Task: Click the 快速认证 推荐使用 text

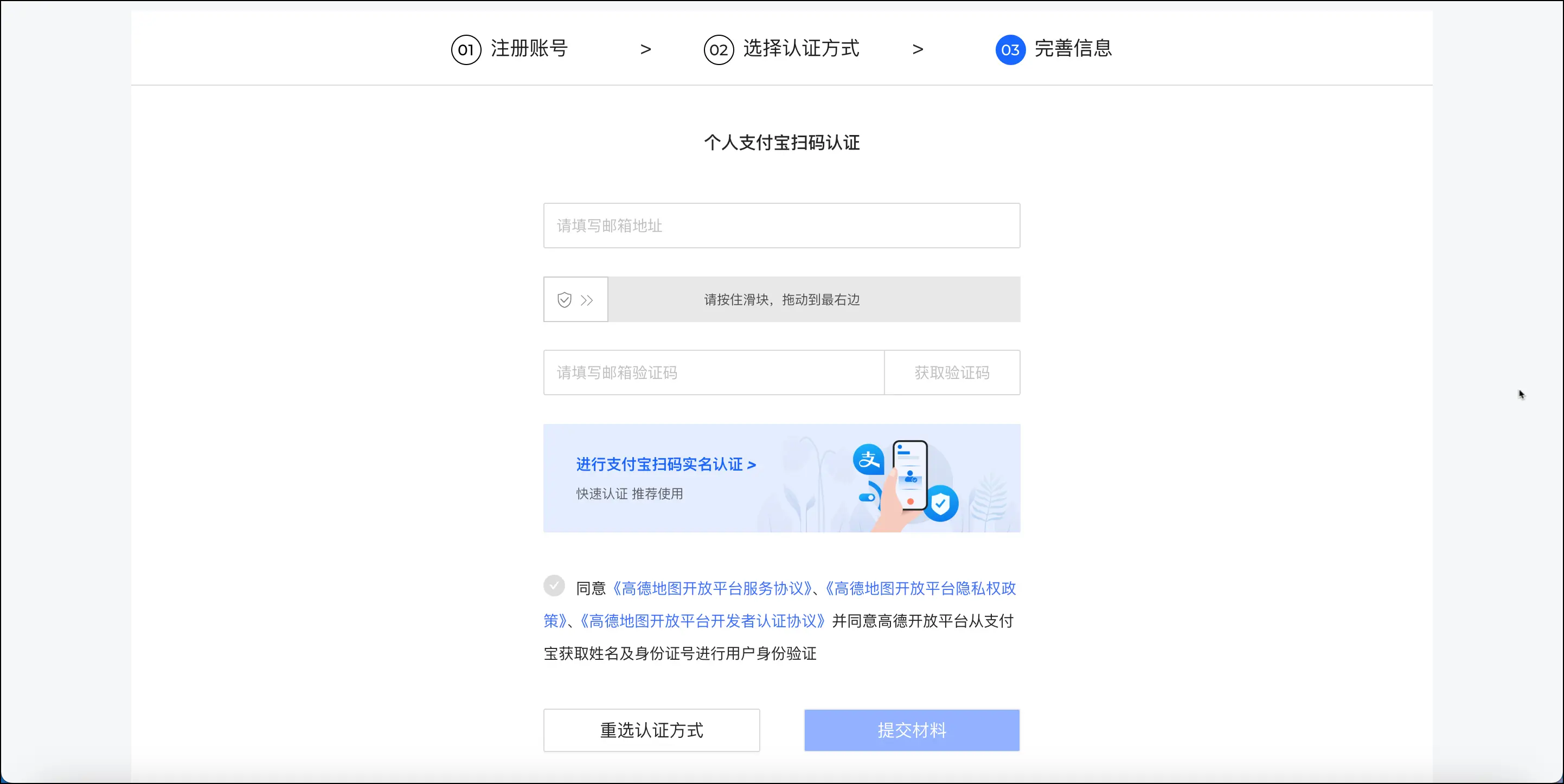Action: coord(630,494)
